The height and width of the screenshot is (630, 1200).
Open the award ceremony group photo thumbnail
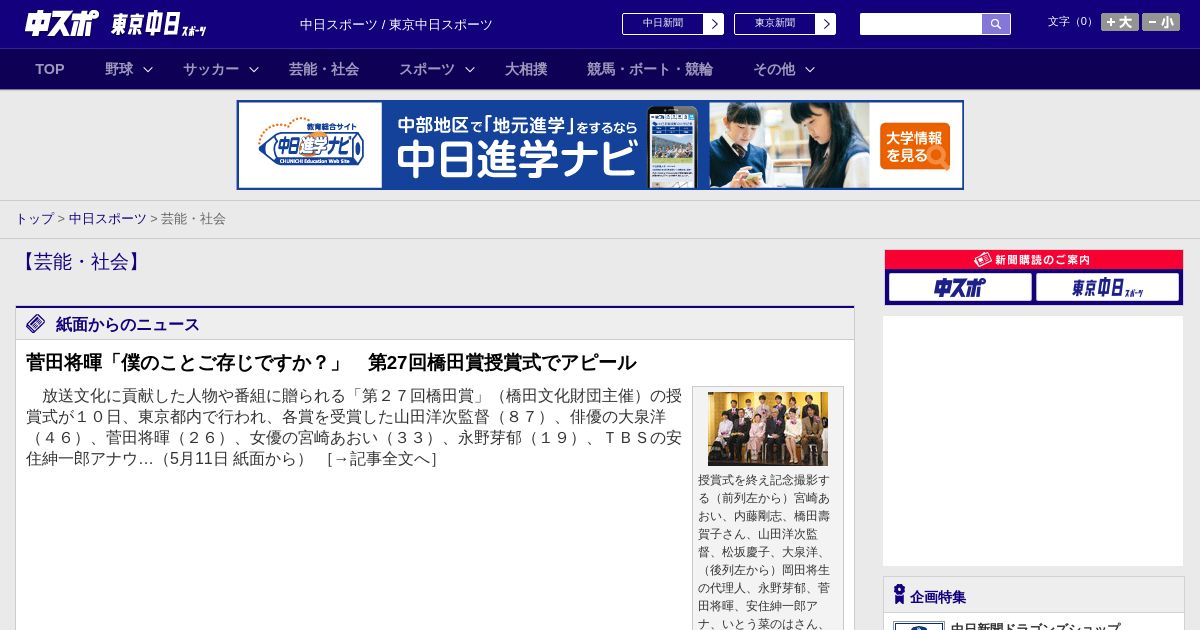(768, 428)
